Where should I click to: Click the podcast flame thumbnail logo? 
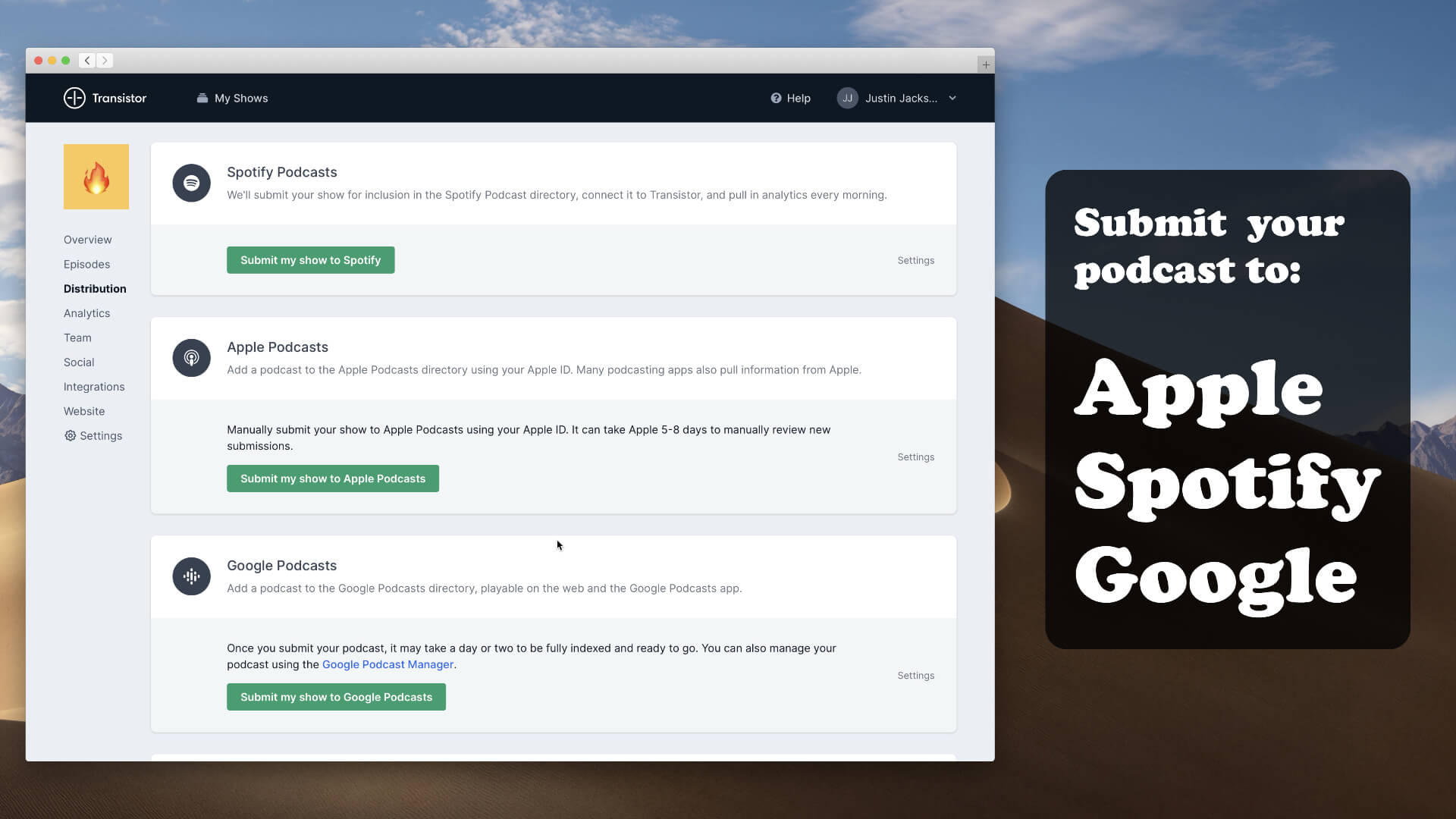pos(96,176)
